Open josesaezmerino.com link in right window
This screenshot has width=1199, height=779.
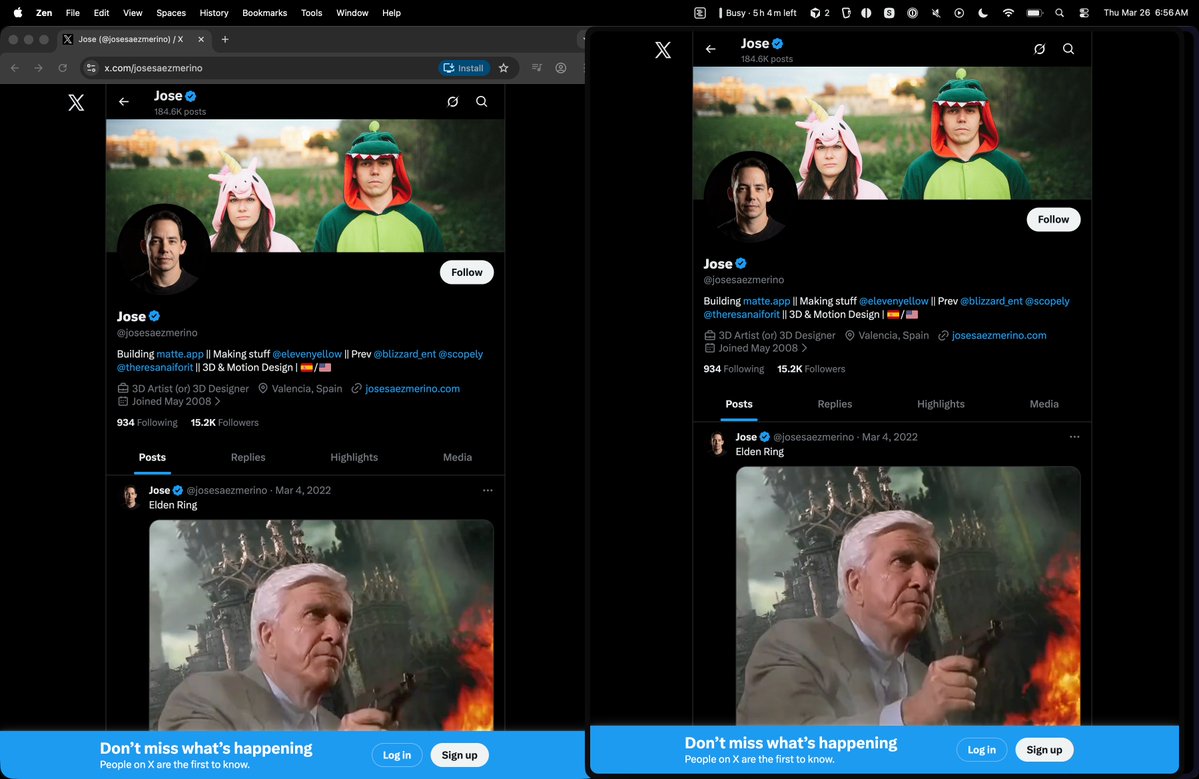pos(999,335)
